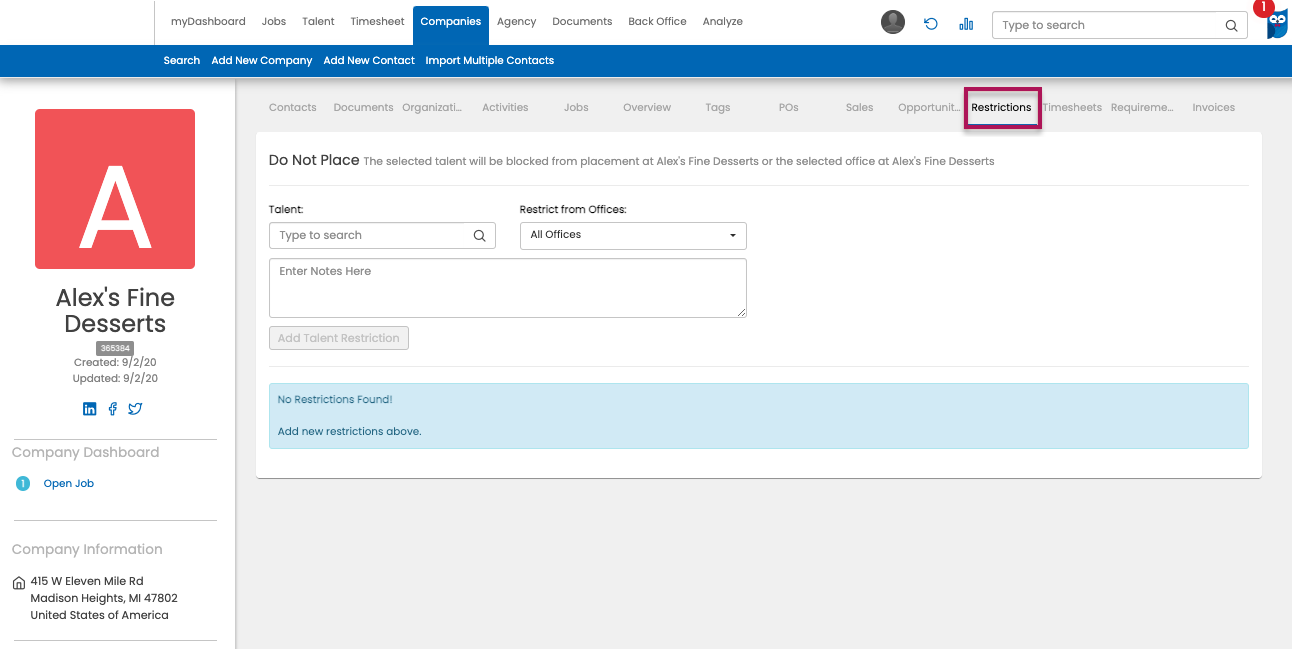Click the search magnifier in global search
The width and height of the screenshot is (1292, 649).
click(1231, 26)
